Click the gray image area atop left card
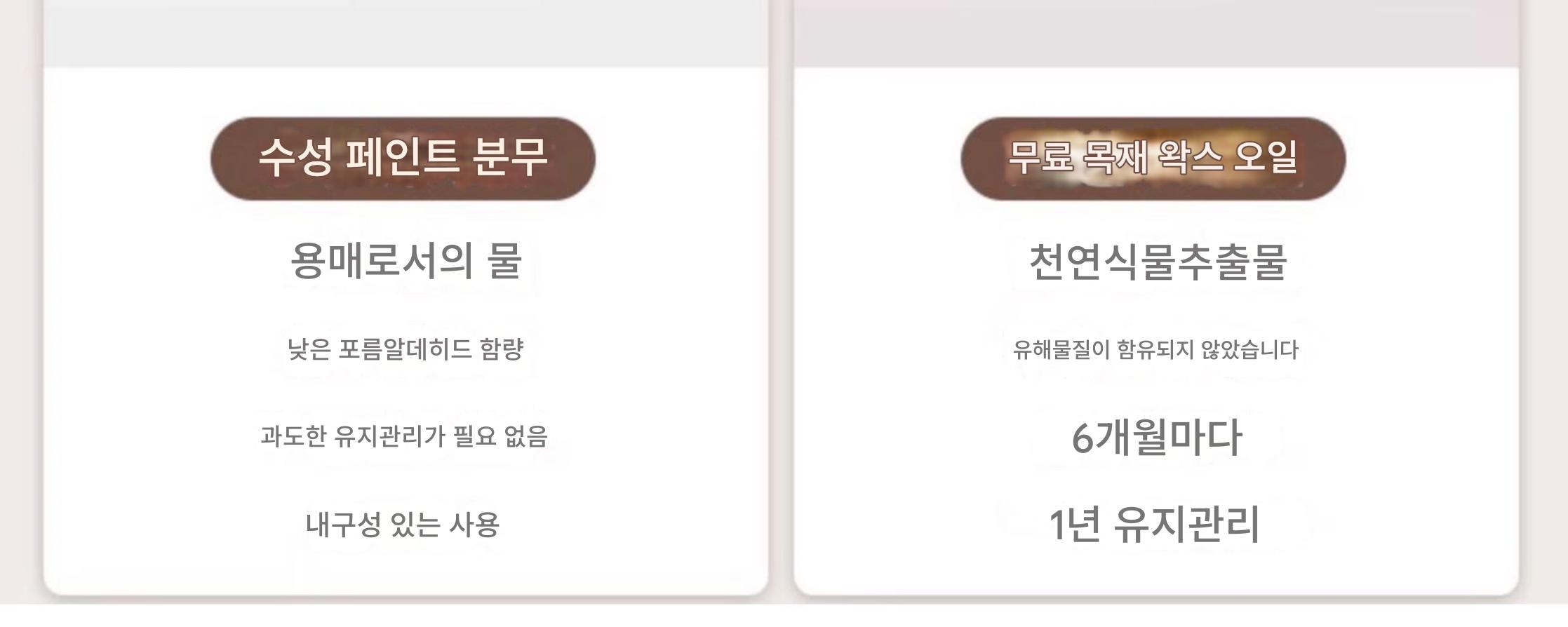 (x=406, y=32)
